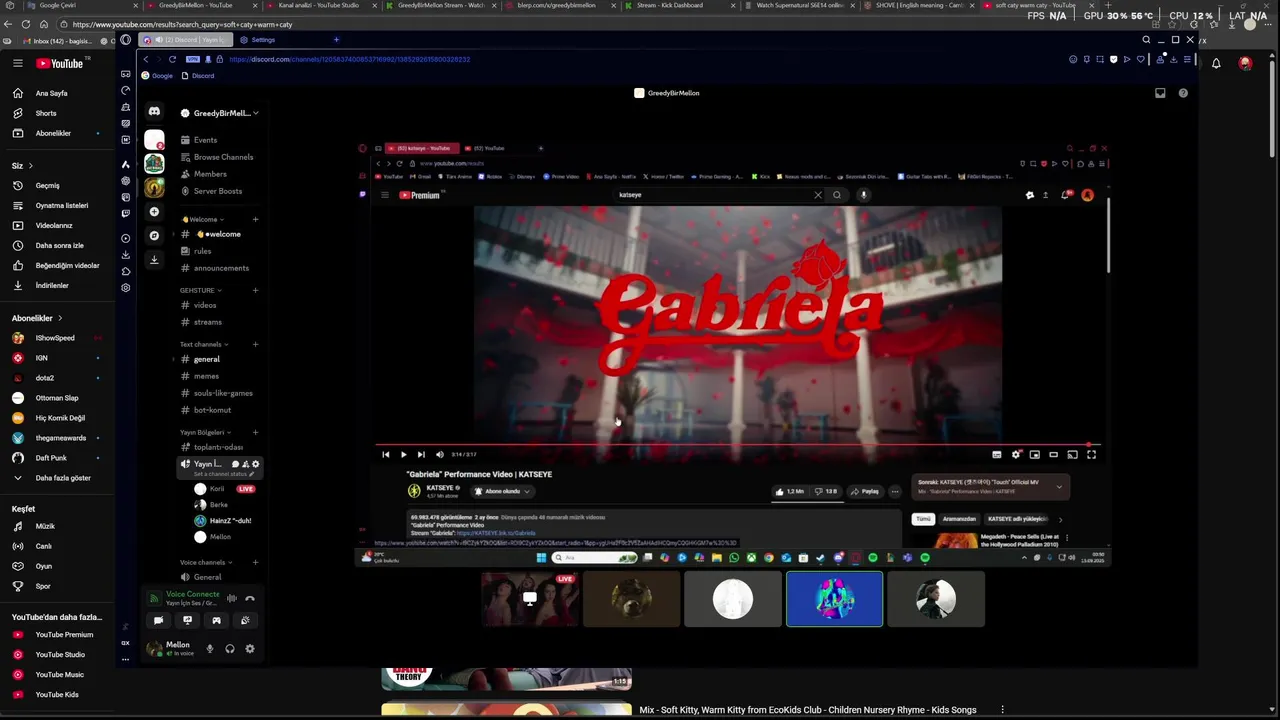1280x720 pixels.
Task: Switch to Discord tab in Opera GX
Action: click(x=186, y=40)
